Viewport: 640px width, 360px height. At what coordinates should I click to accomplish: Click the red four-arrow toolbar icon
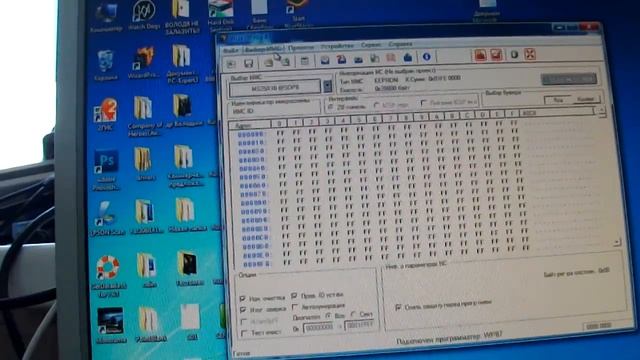click(x=530, y=53)
